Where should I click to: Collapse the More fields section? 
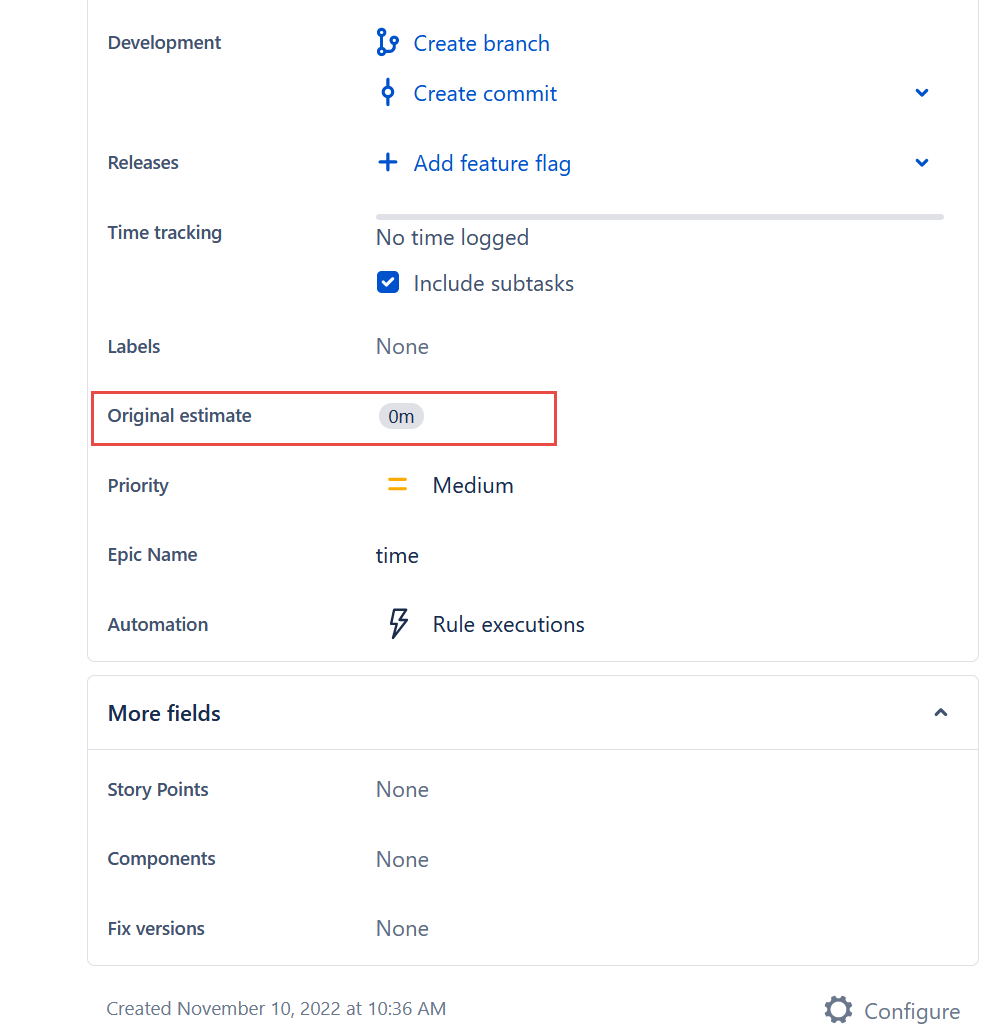coord(940,712)
